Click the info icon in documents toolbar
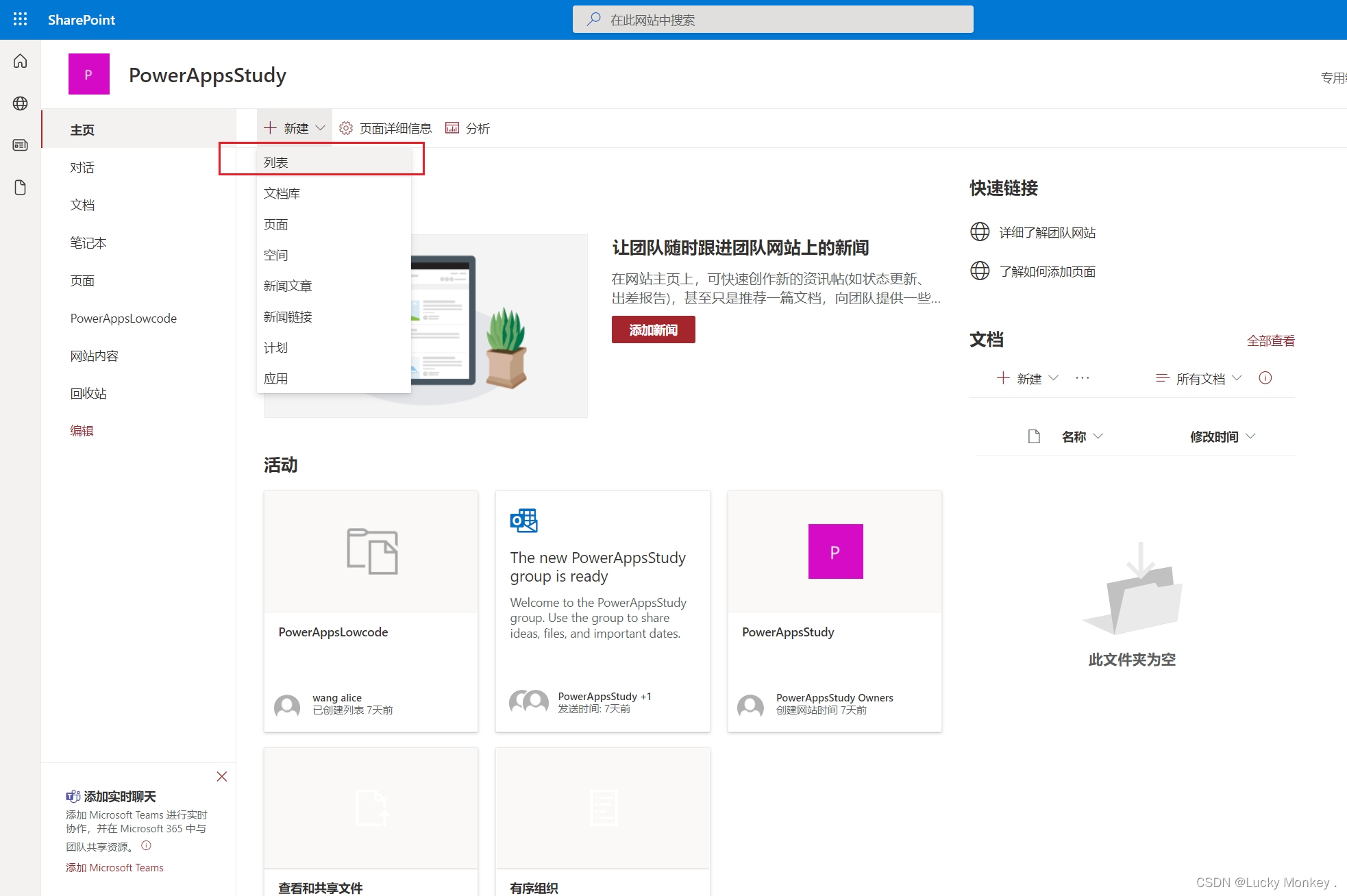 (x=1265, y=378)
